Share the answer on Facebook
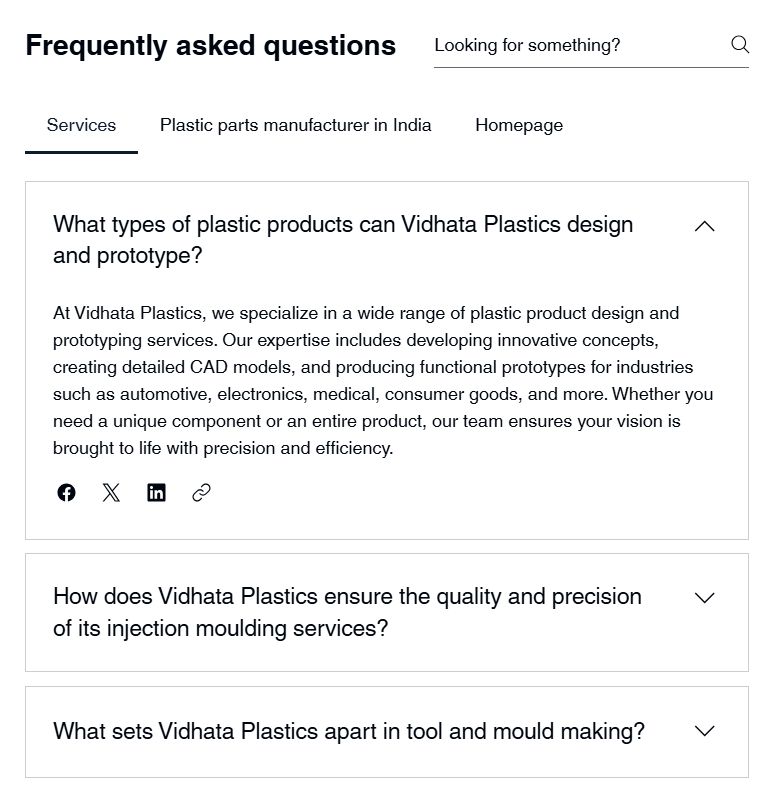Screen dimensions: 759x787 tap(66, 492)
